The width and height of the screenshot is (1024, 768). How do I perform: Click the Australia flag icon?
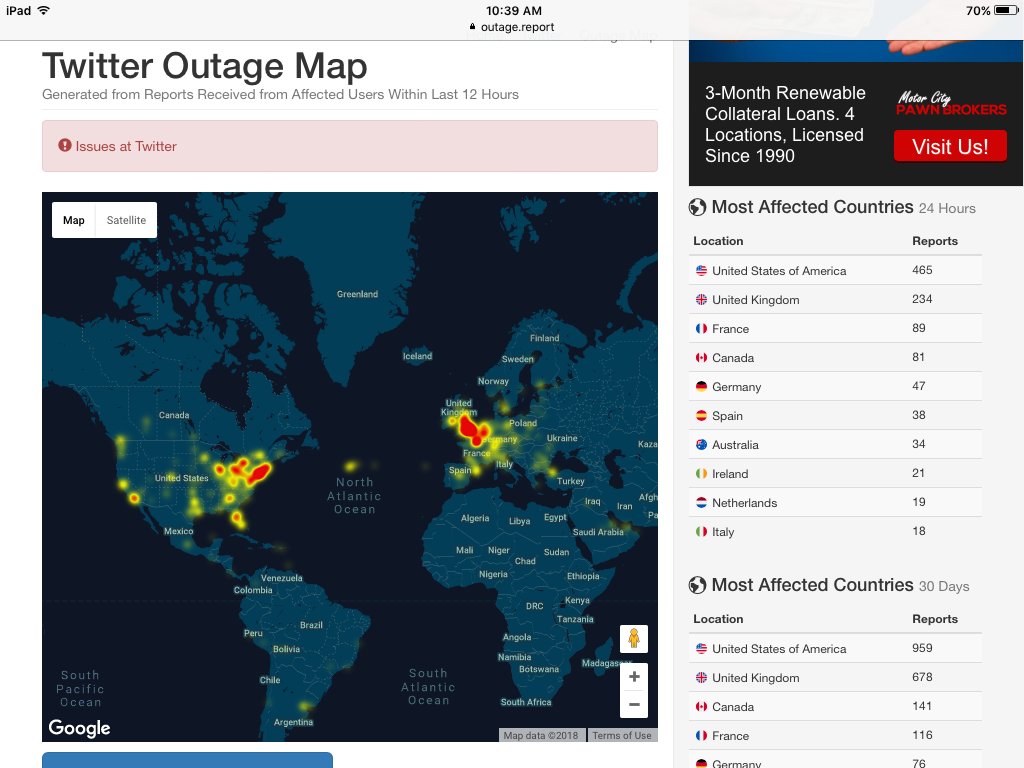tap(701, 445)
